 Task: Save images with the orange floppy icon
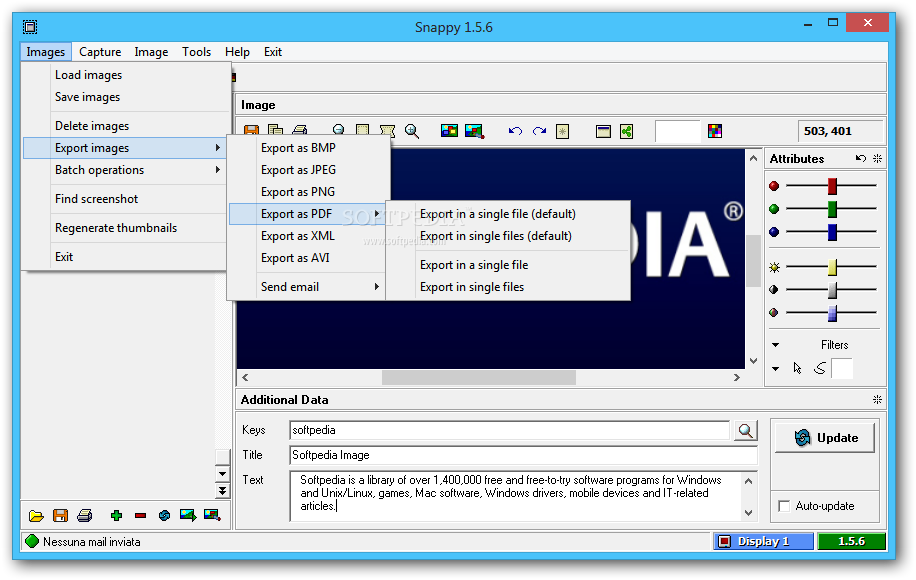(60, 515)
